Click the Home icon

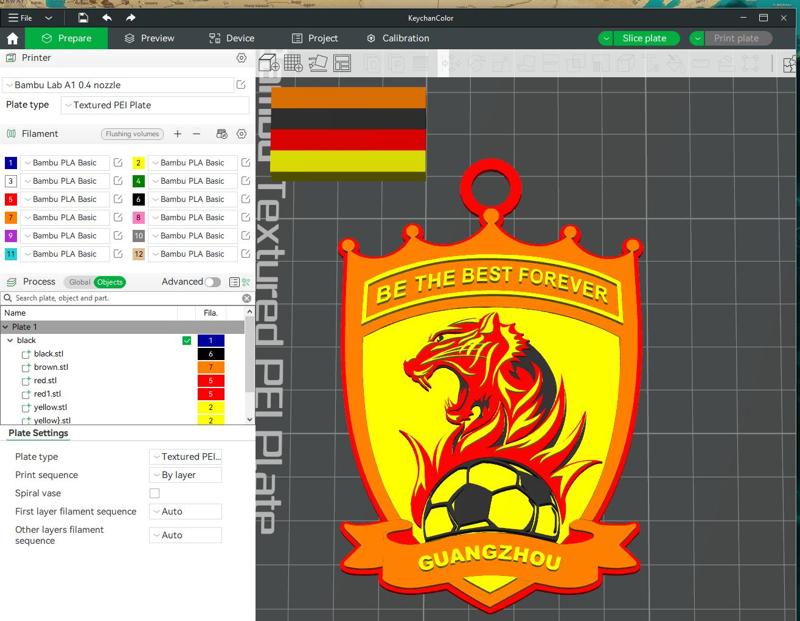click(x=12, y=38)
